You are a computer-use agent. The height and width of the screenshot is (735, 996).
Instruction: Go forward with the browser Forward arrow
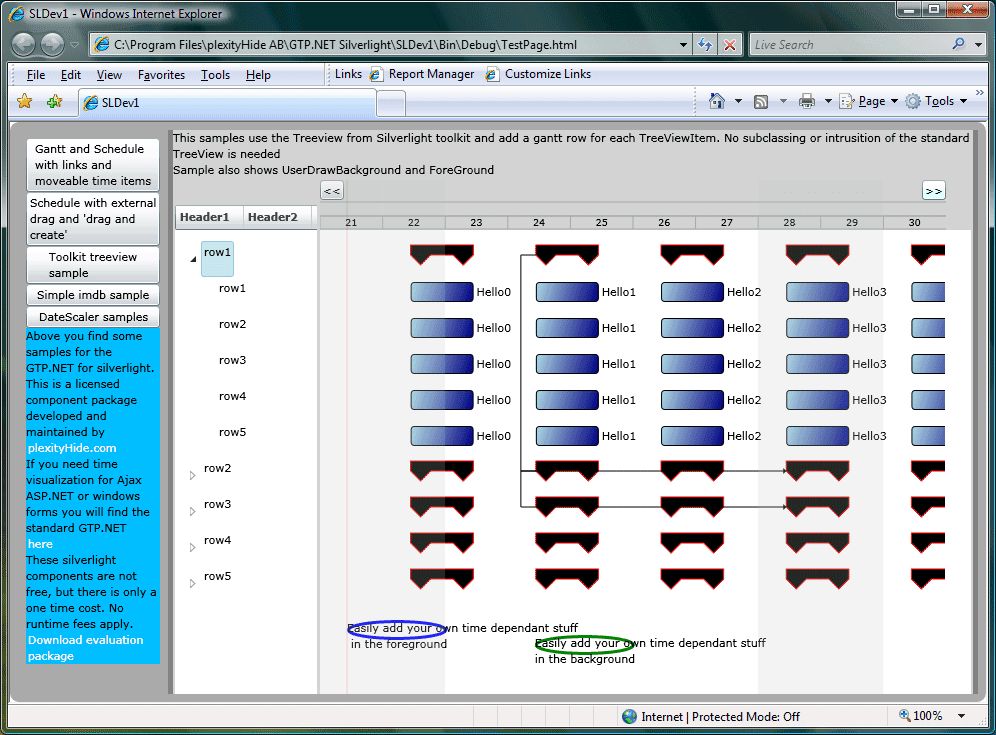pos(52,44)
